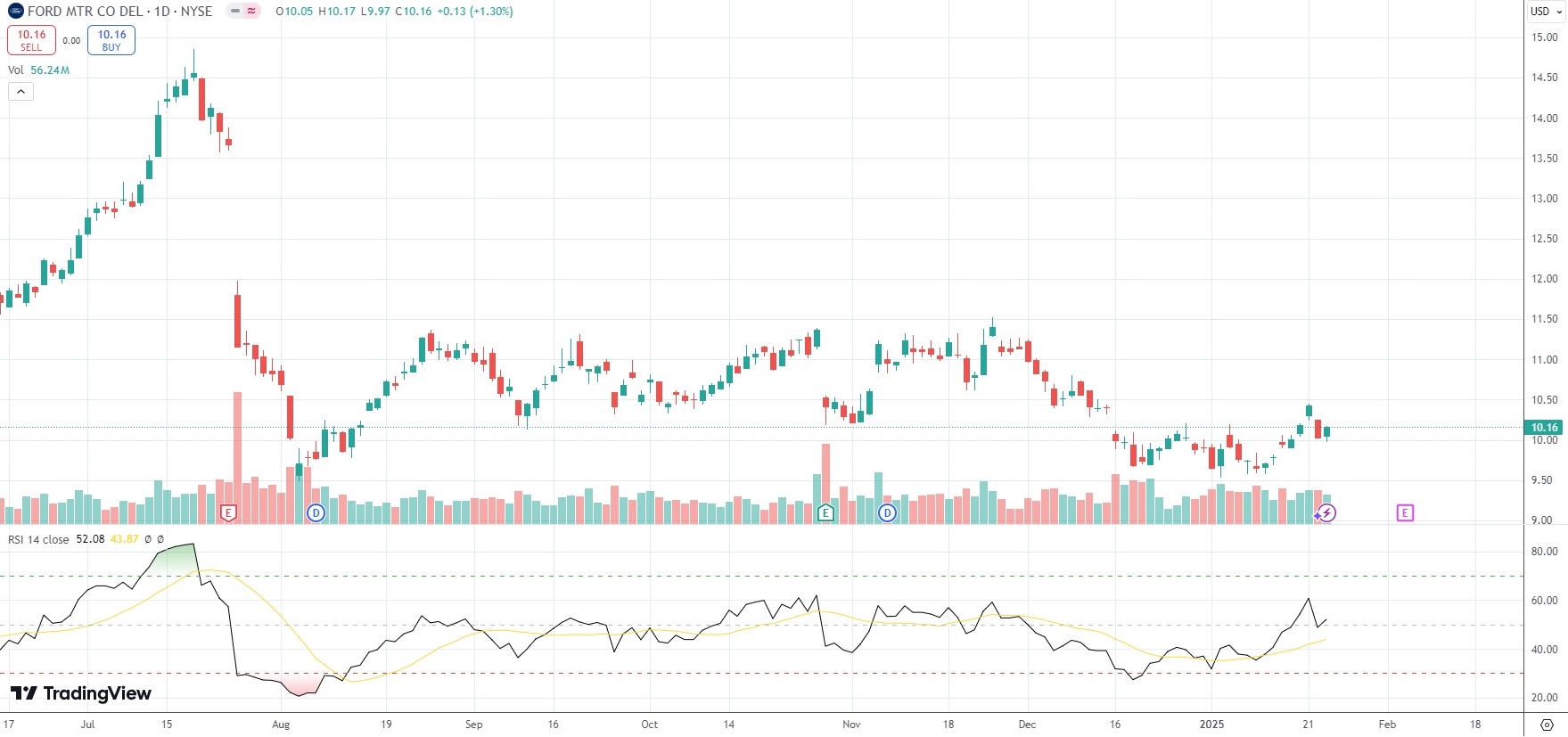Click the green earnings marker near November

coord(825,512)
